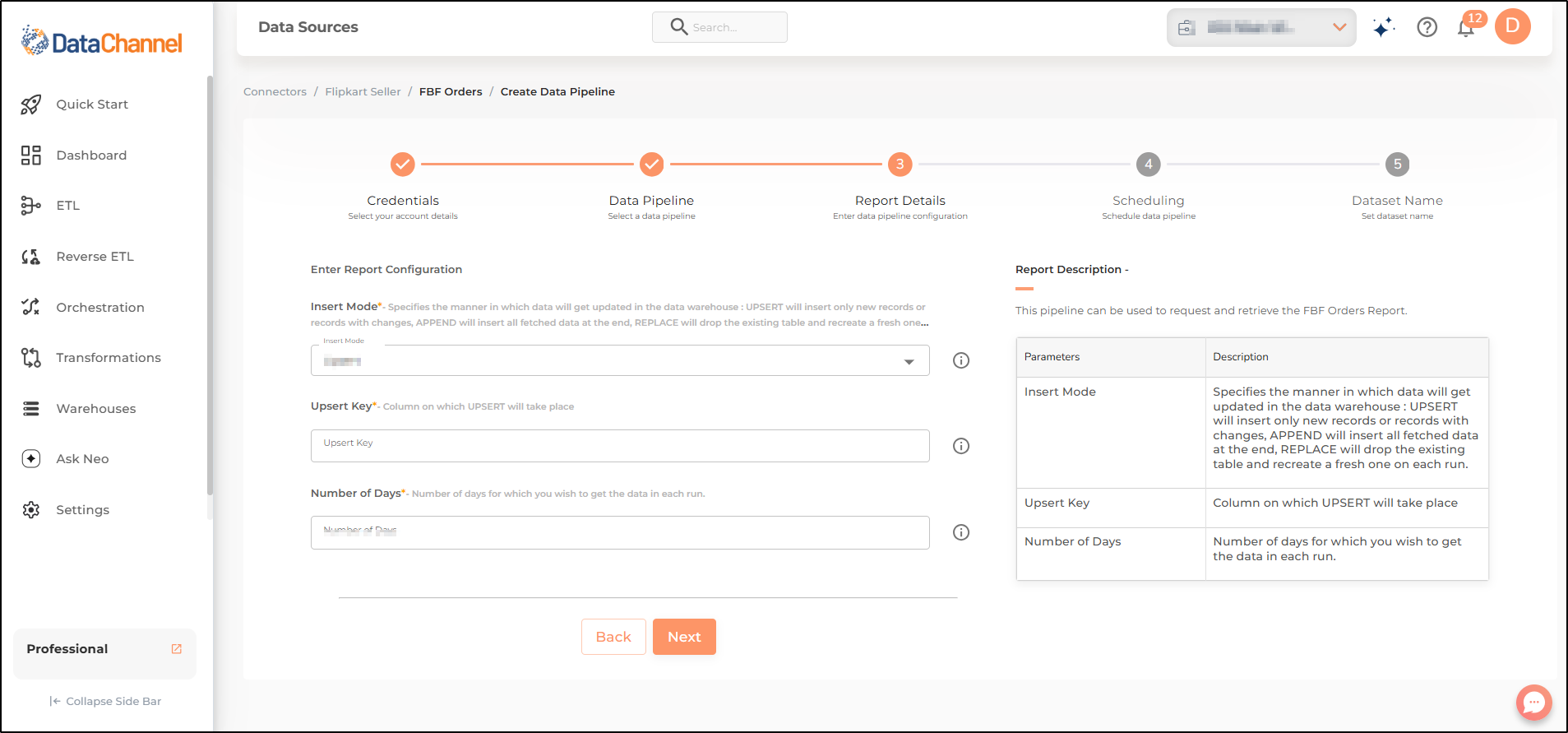Focus the Number of Days input
This screenshot has width=1568, height=733.
click(x=620, y=532)
